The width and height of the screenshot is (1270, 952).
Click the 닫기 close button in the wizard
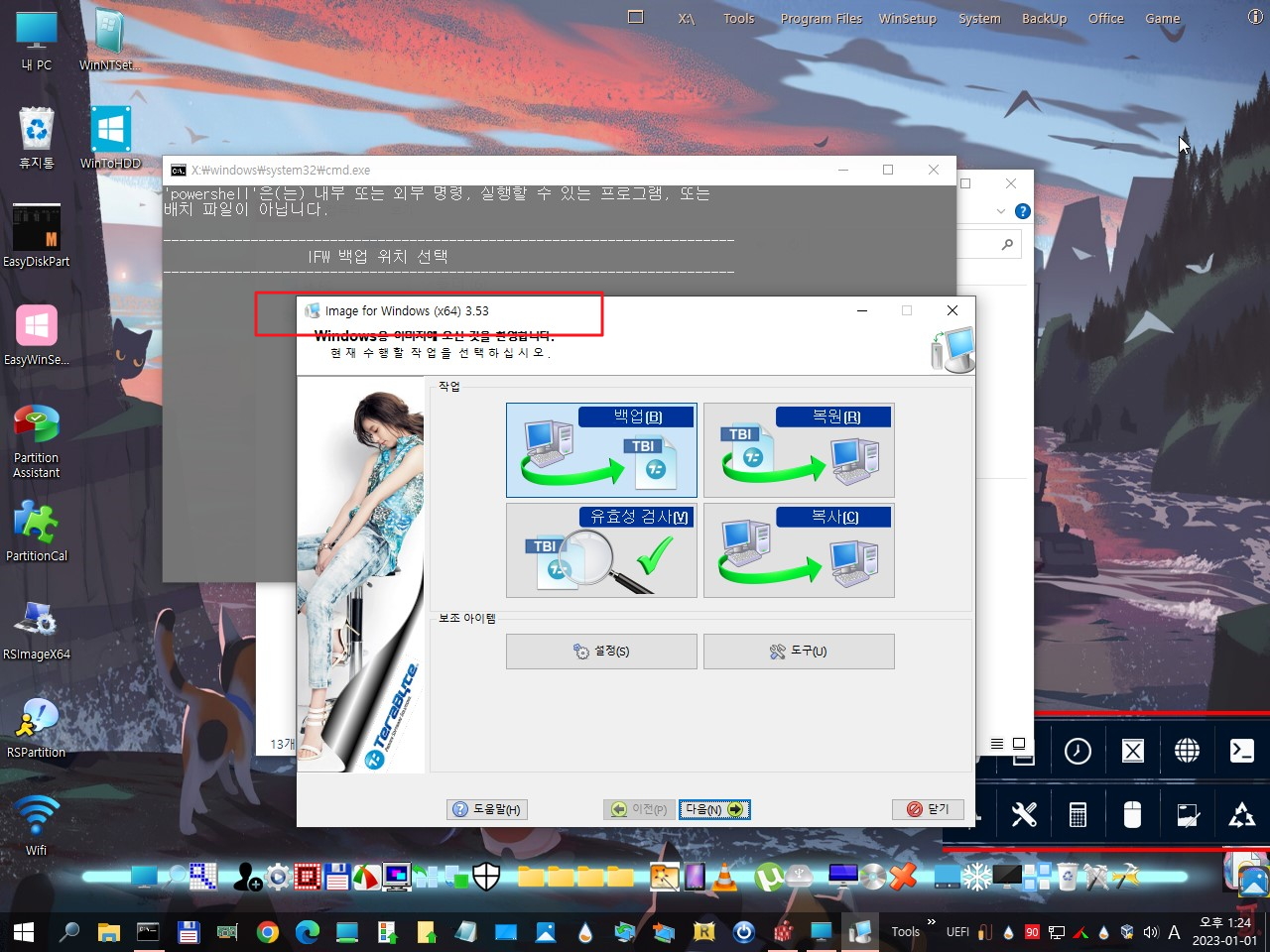928,809
